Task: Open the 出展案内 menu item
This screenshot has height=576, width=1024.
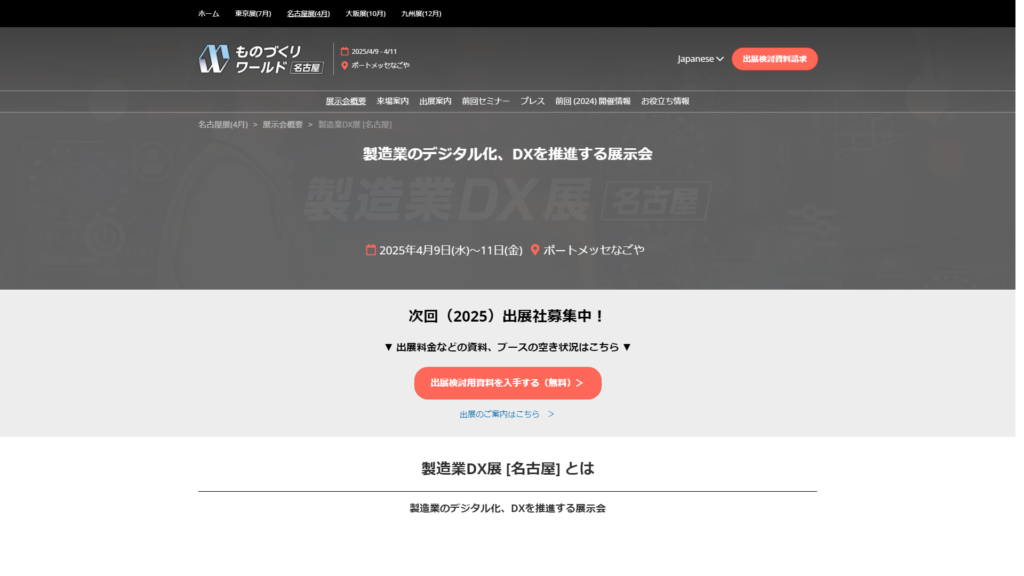Action: point(436,101)
